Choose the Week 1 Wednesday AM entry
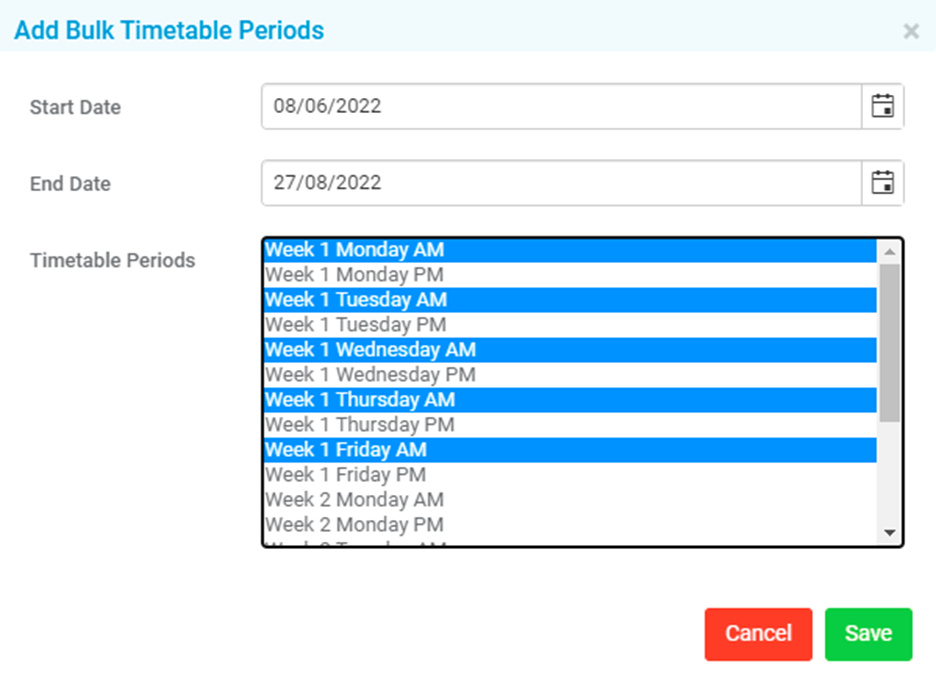Screen dimensions: 936x683 pyautogui.click(x=571, y=350)
